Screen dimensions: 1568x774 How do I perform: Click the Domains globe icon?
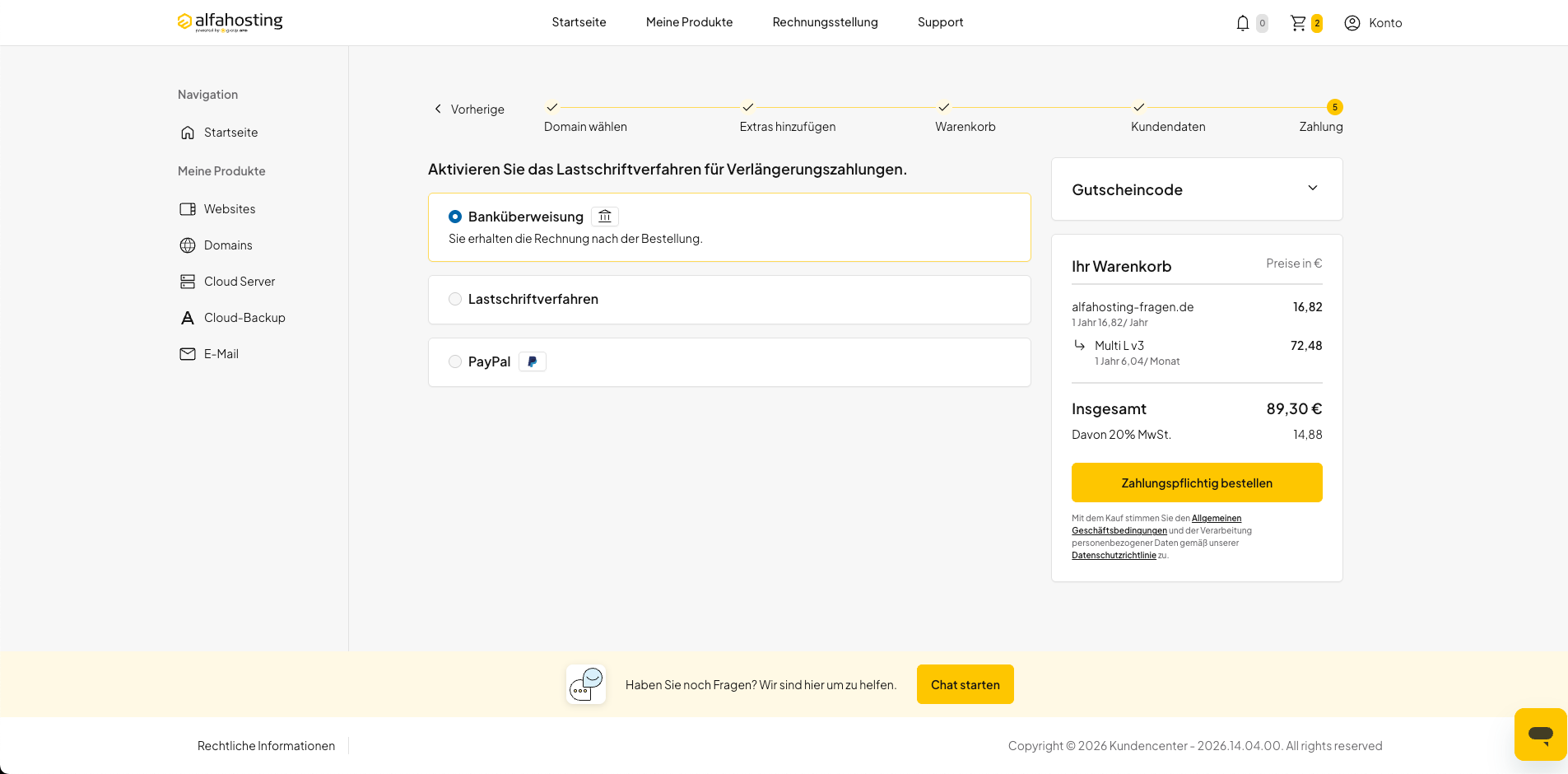(x=188, y=245)
